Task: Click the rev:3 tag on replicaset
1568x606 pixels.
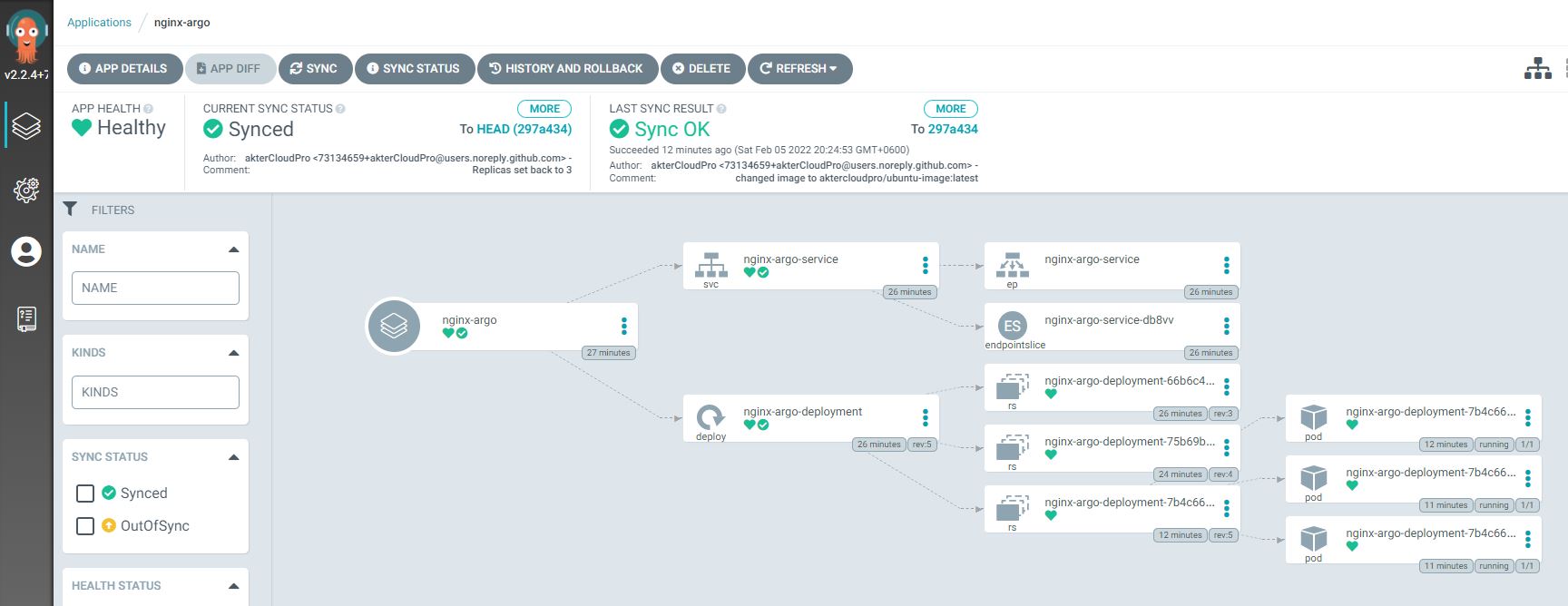Action: point(1223,414)
